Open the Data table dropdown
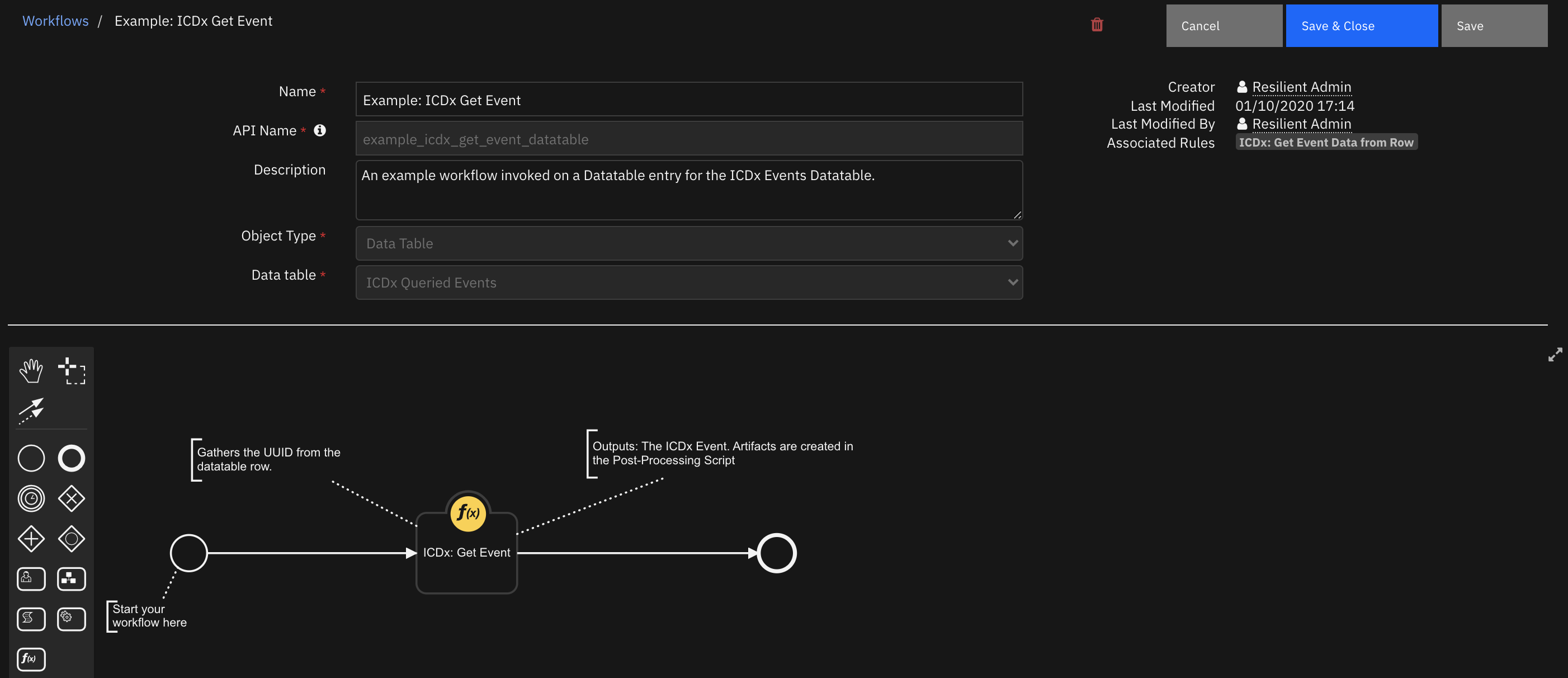This screenshot has height=678, width=1568. pyautogui.click(x=688, y=282)
